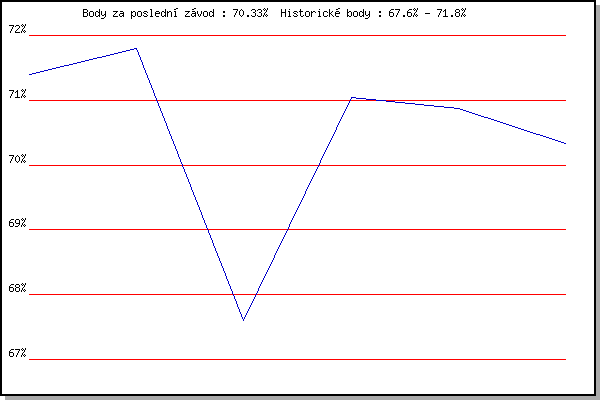Viewport: 600px width, 400px height.
Task: Click the 68% y-axis label
Action: click(x=17, y=289)
